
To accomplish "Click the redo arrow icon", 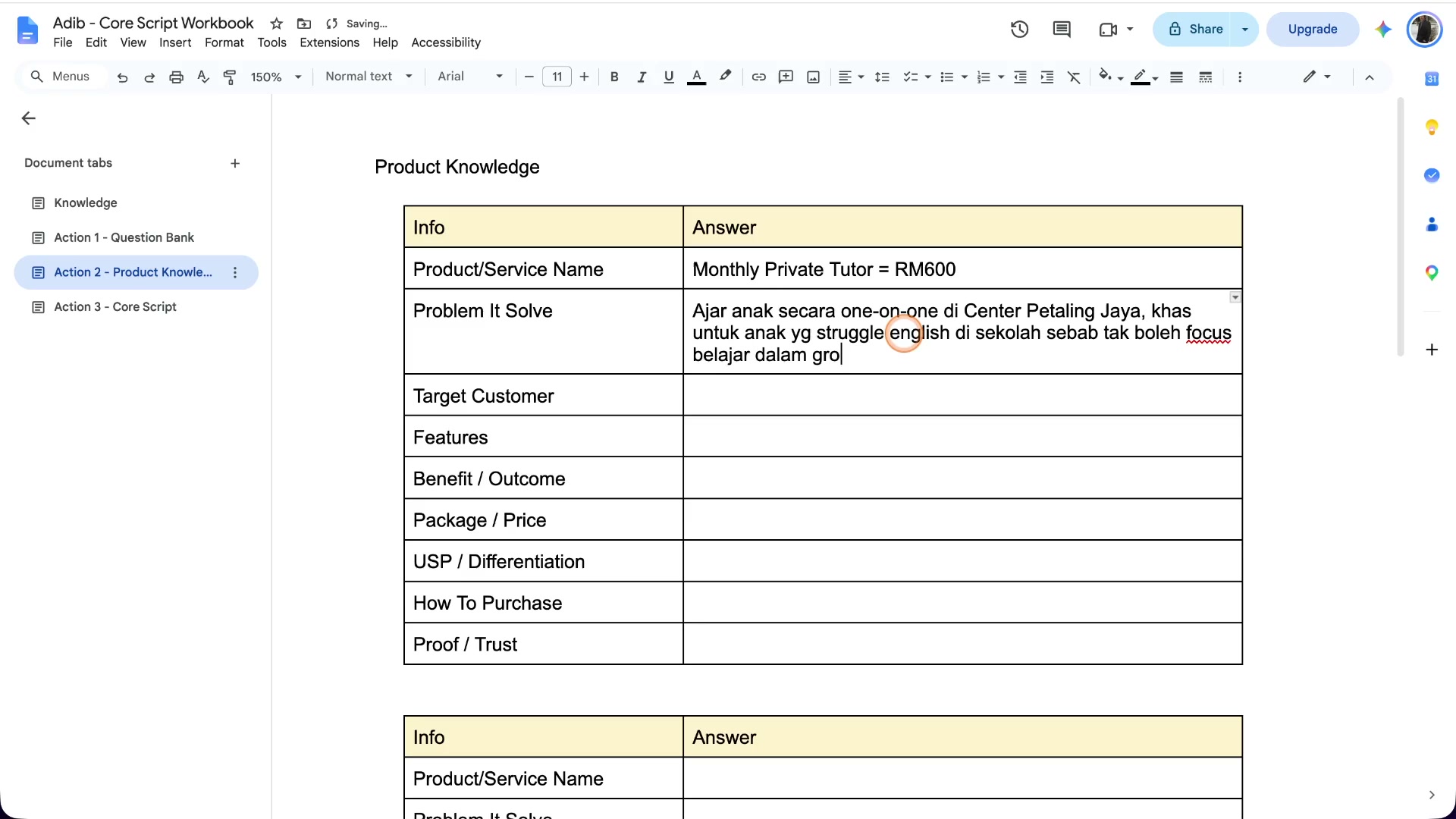I will [149, 77].
